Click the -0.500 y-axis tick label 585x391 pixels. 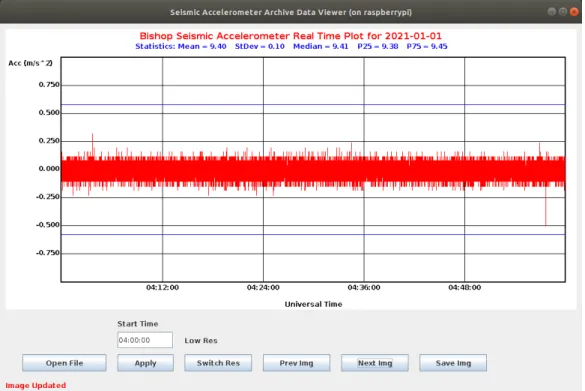point(48,225)
